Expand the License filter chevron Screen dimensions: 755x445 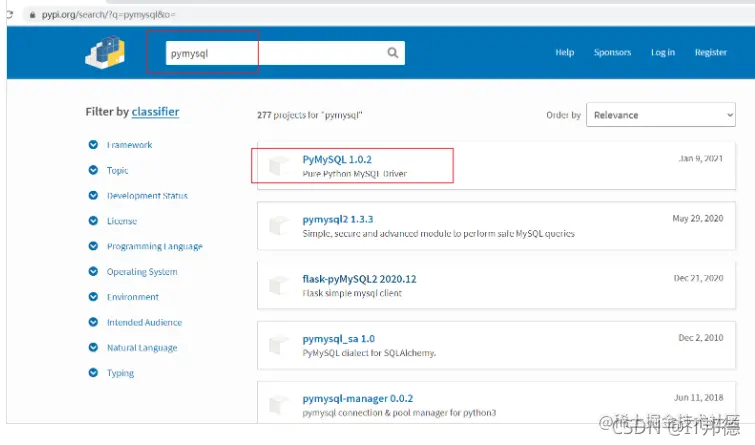(x=93, y=221)
